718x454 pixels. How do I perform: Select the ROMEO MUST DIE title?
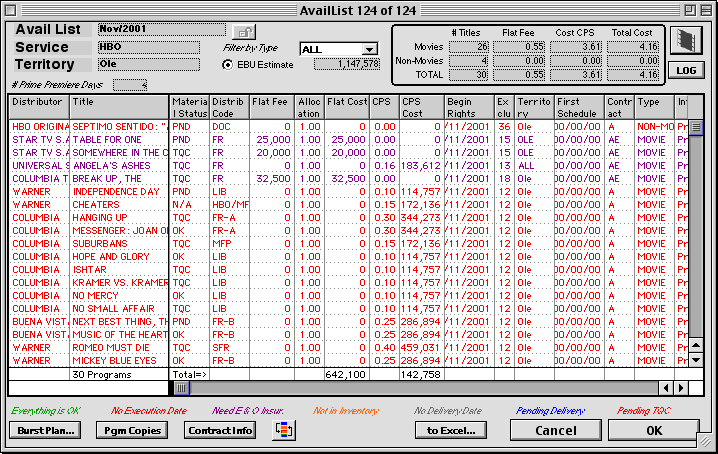[x=111, y=347]
